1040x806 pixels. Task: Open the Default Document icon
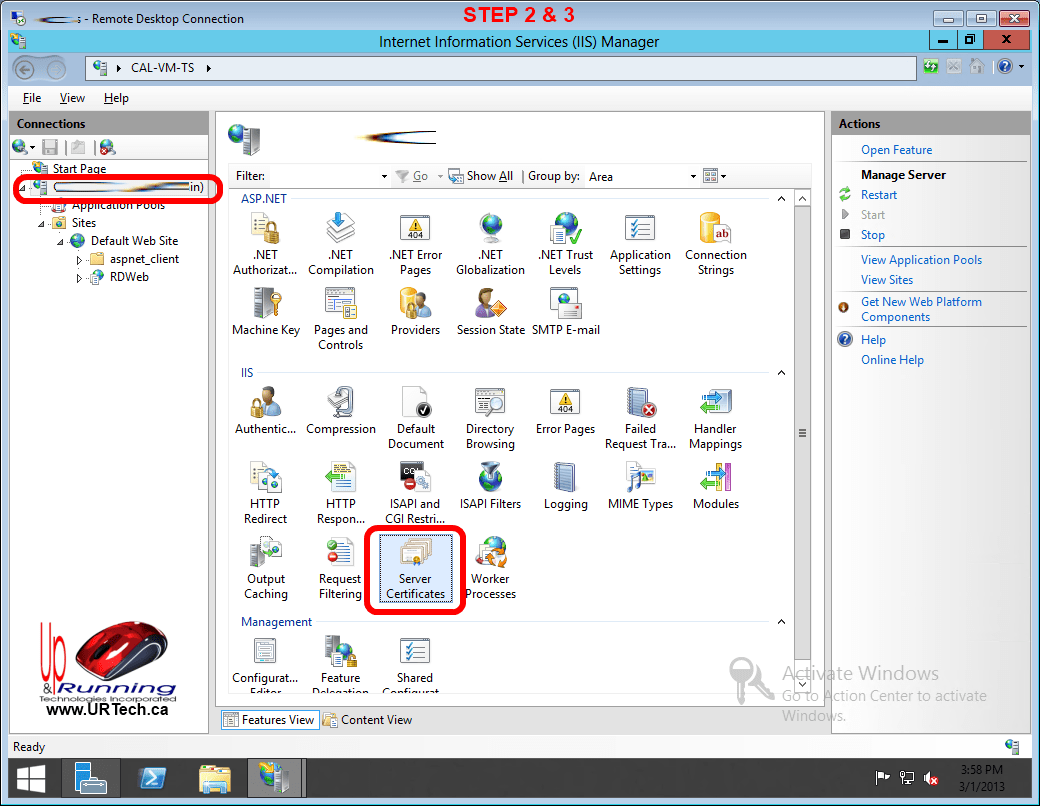tap(416, 420)
